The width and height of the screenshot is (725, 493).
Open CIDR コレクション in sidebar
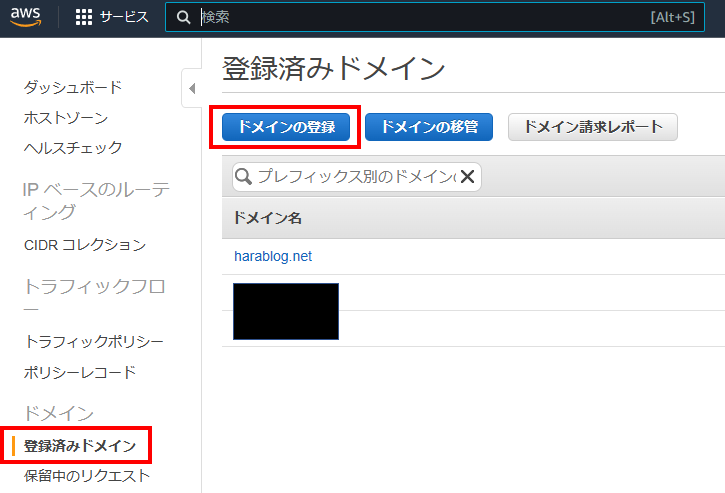pos(85,245)
